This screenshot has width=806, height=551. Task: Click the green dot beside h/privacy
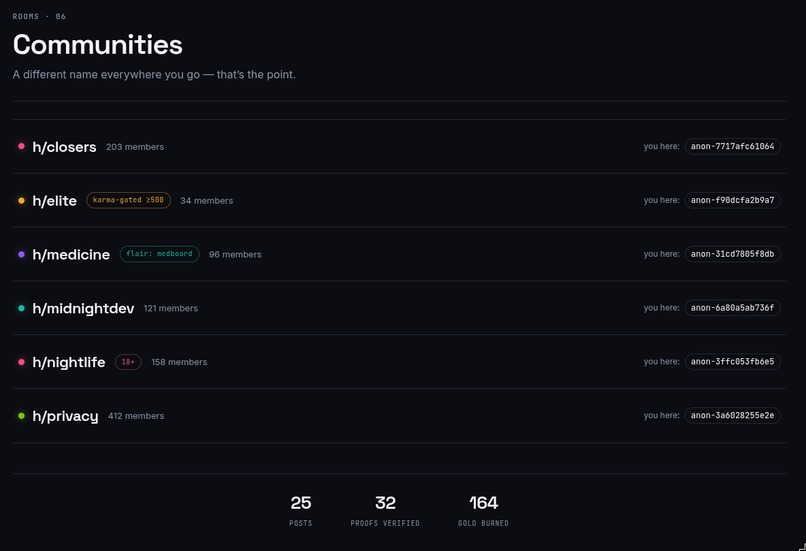pyautogui.click(x=22, y=416)
